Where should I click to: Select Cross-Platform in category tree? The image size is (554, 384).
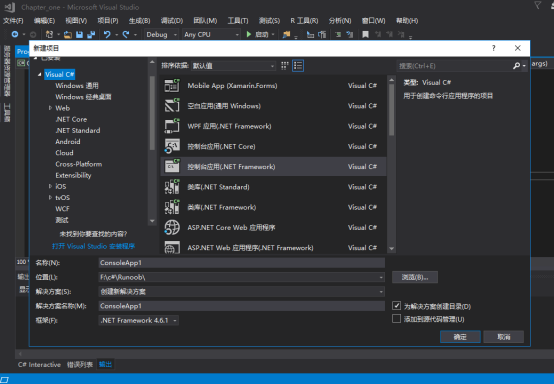pos(79,164)
